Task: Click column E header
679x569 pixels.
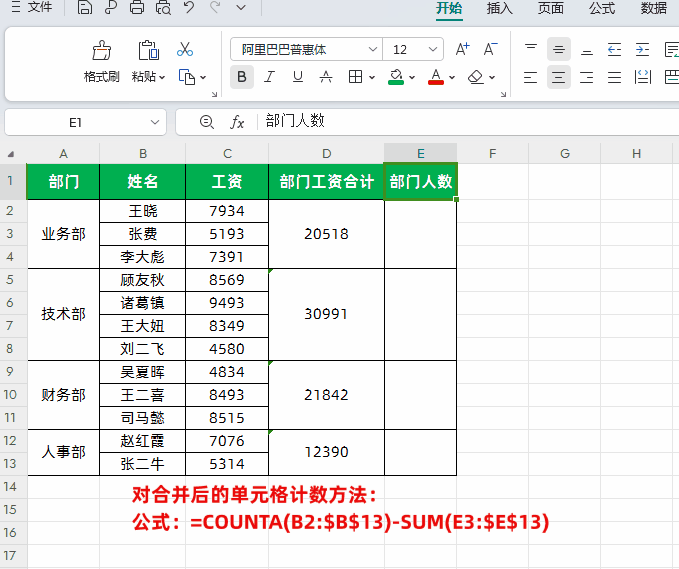Action: click(x=420, y=153)
